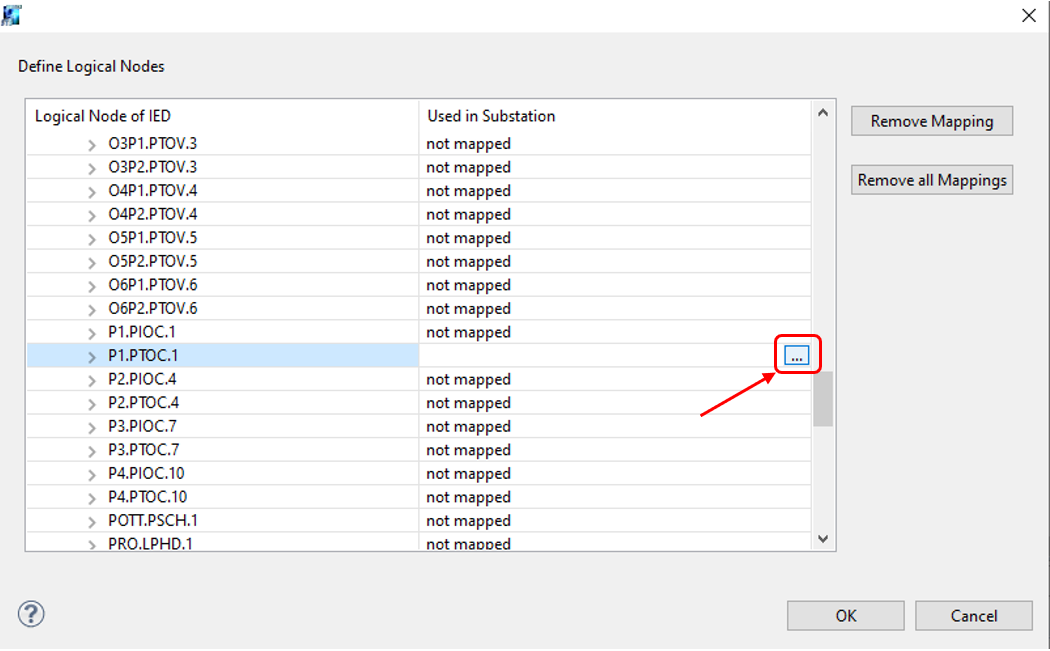Select the P3.PIOC.7 row
The height and width of the screenshot is (651, 1050).
click(146, 427)
